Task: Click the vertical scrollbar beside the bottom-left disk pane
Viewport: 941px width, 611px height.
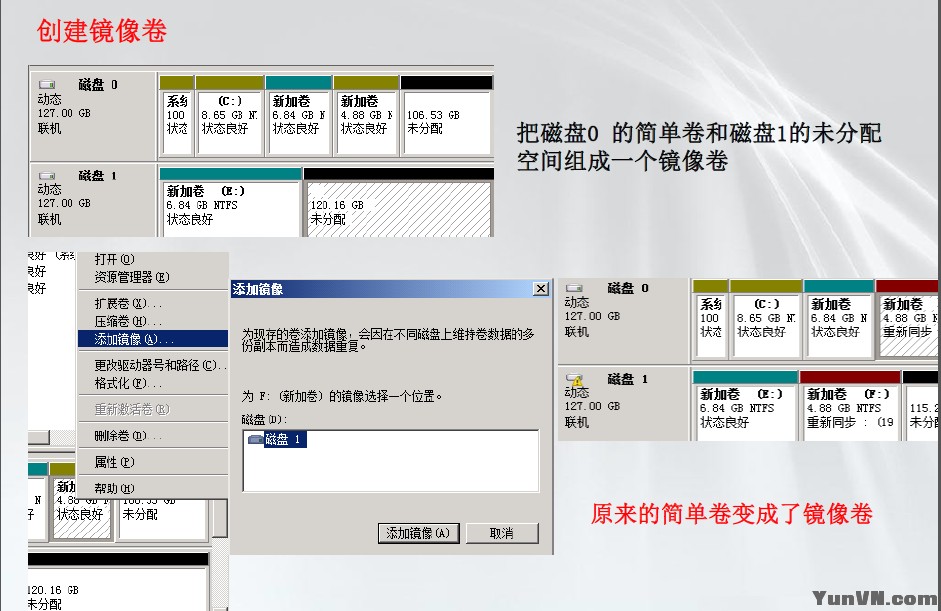Action: point(220,518)
